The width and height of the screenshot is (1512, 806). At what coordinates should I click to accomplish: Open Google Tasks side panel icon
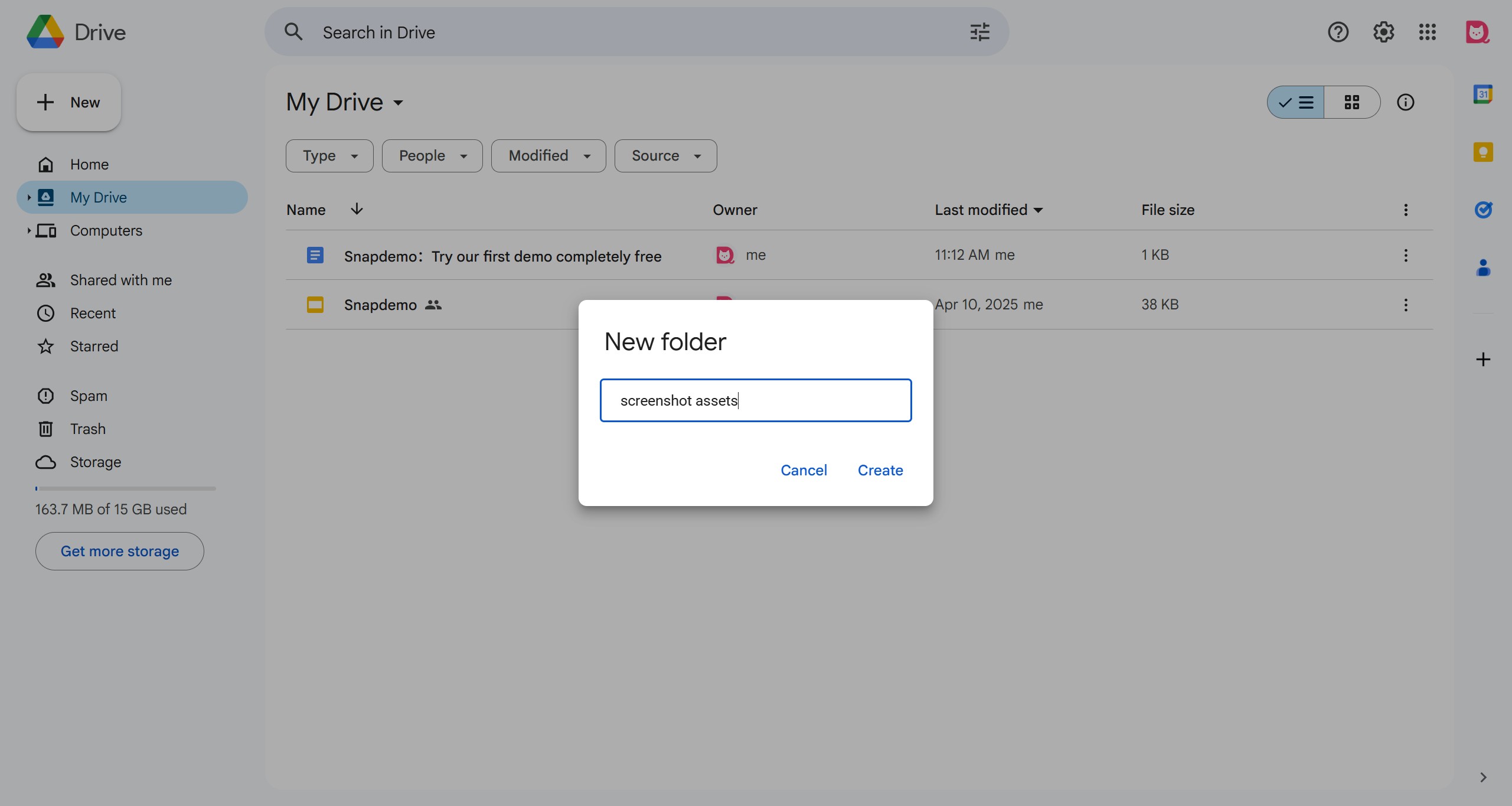[x=1483, y=210]
